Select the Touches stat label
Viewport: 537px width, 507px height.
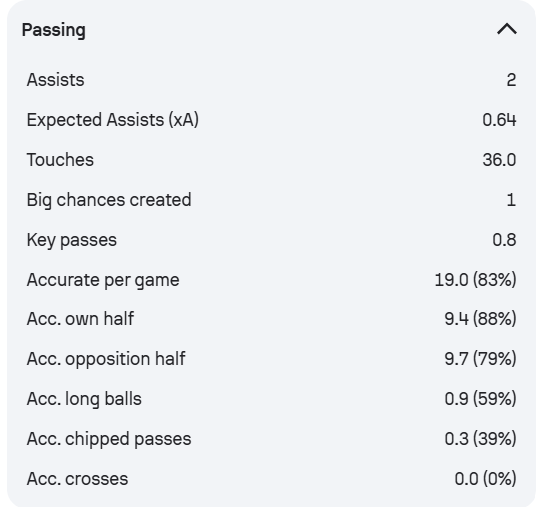[60, 160]
